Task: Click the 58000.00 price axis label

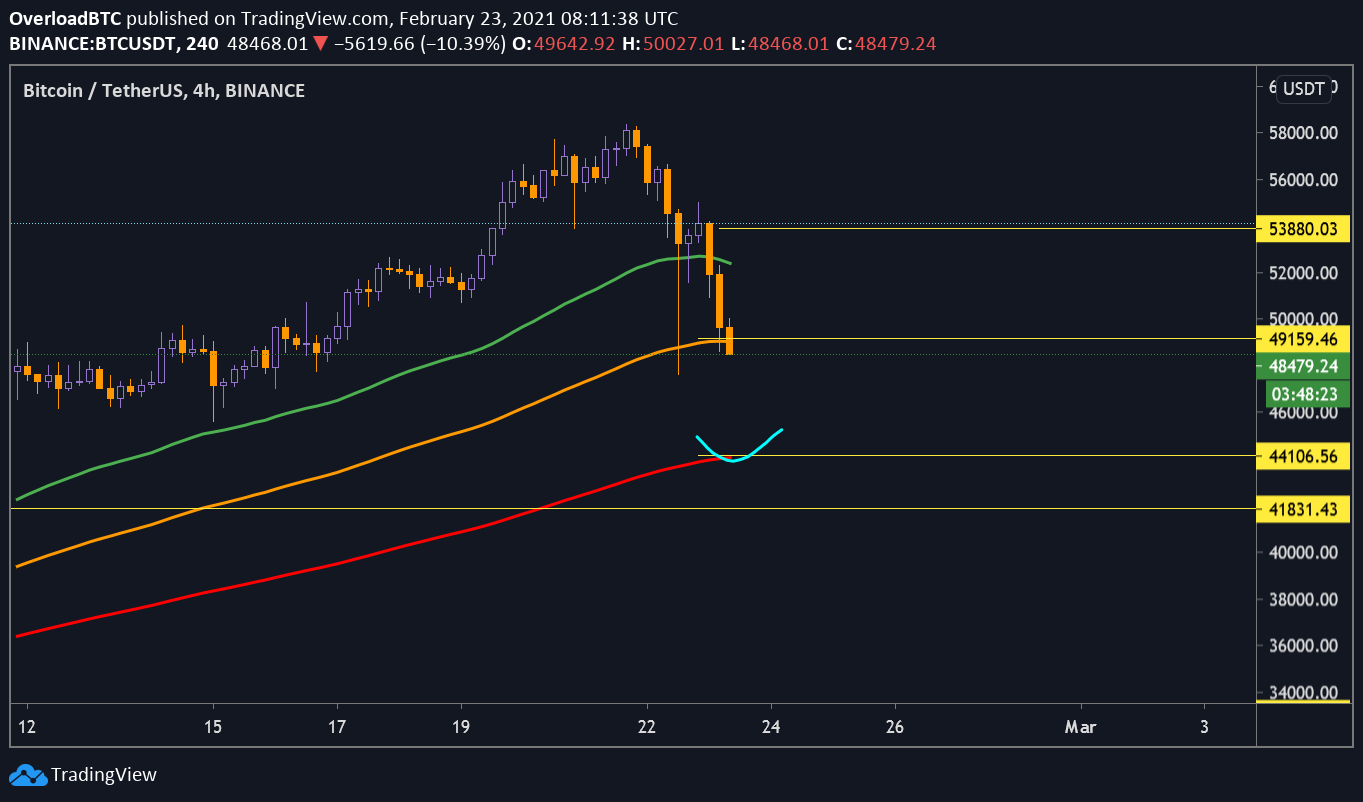Action: (1303, 133)
